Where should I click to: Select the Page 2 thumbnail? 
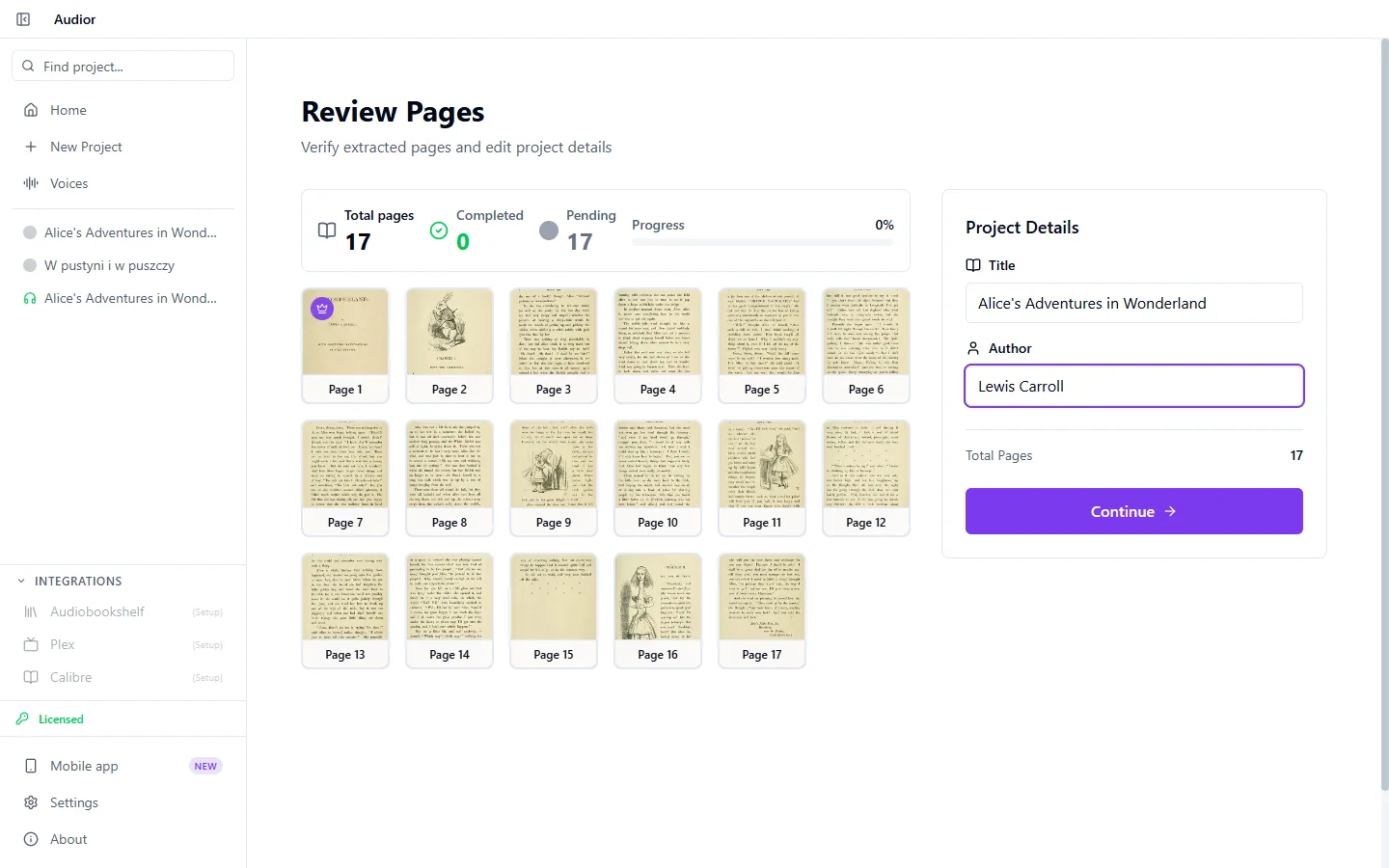coord(449,345)
